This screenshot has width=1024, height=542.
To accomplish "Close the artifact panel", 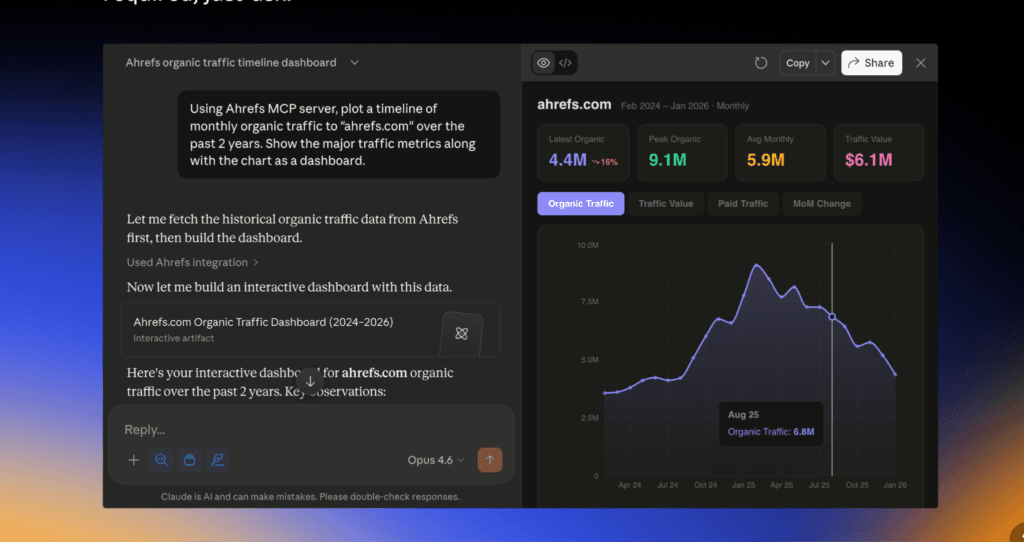I will click(x=921, y=63).
